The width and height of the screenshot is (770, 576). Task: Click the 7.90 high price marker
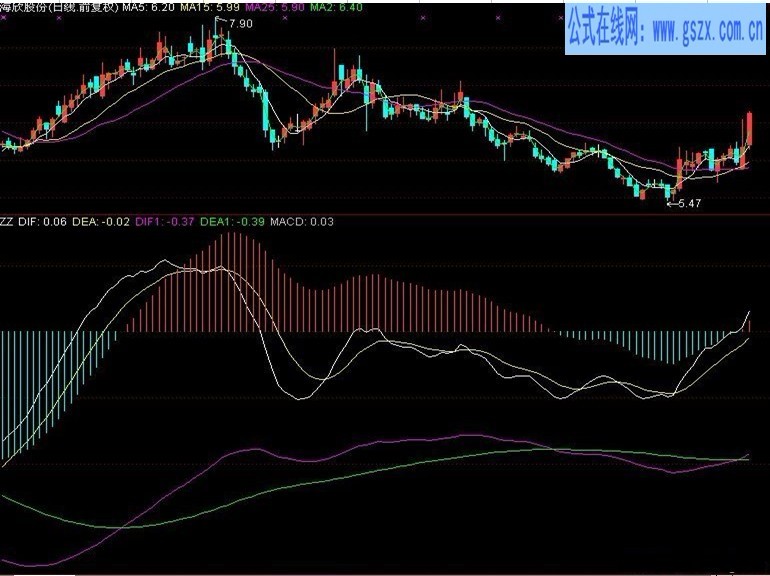click(x=240, y=24)
